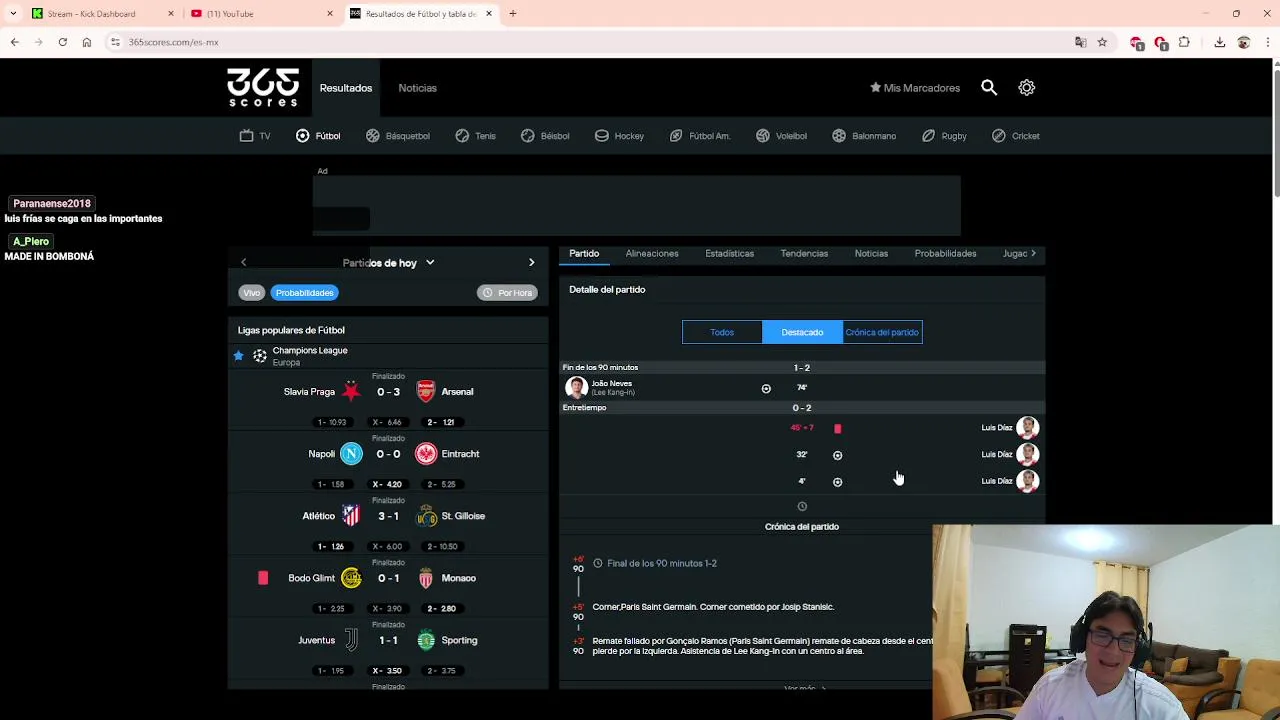Viewport: 1280px width, 720px height.
Task: Open the browser extensions puzzle icon
Action: coord(1184,42)
